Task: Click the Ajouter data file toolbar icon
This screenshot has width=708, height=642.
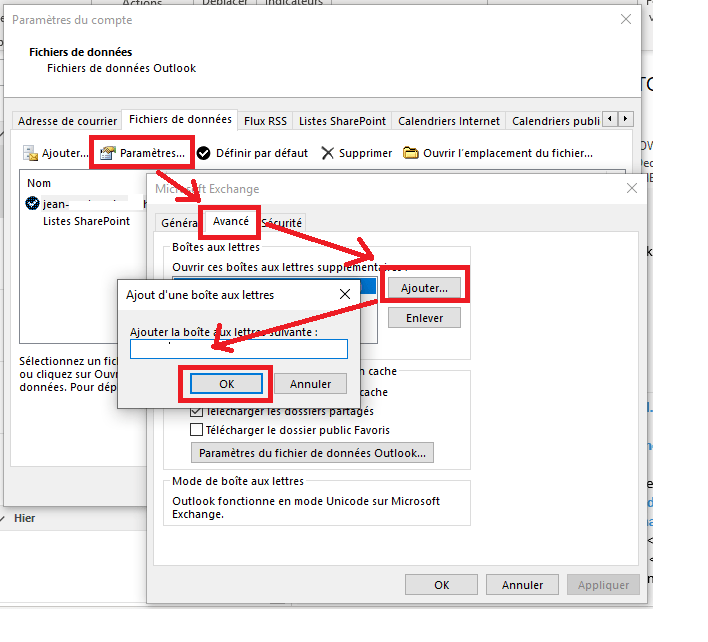Action: pos(30,153)
